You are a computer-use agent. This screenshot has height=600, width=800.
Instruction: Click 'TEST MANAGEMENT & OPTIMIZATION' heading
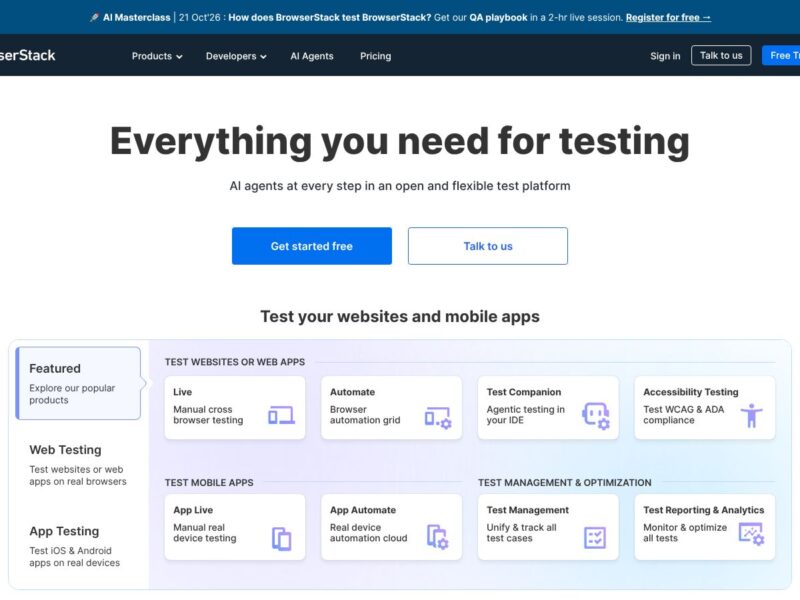coord(564,482)
